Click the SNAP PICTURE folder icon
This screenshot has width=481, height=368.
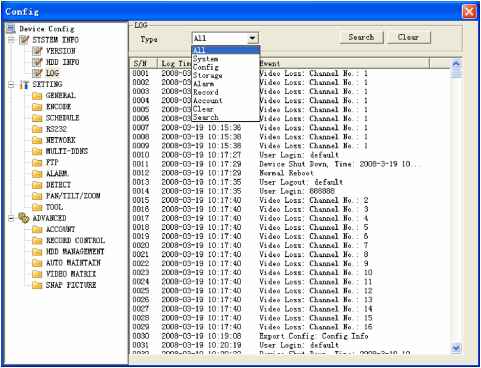[37, 285]
